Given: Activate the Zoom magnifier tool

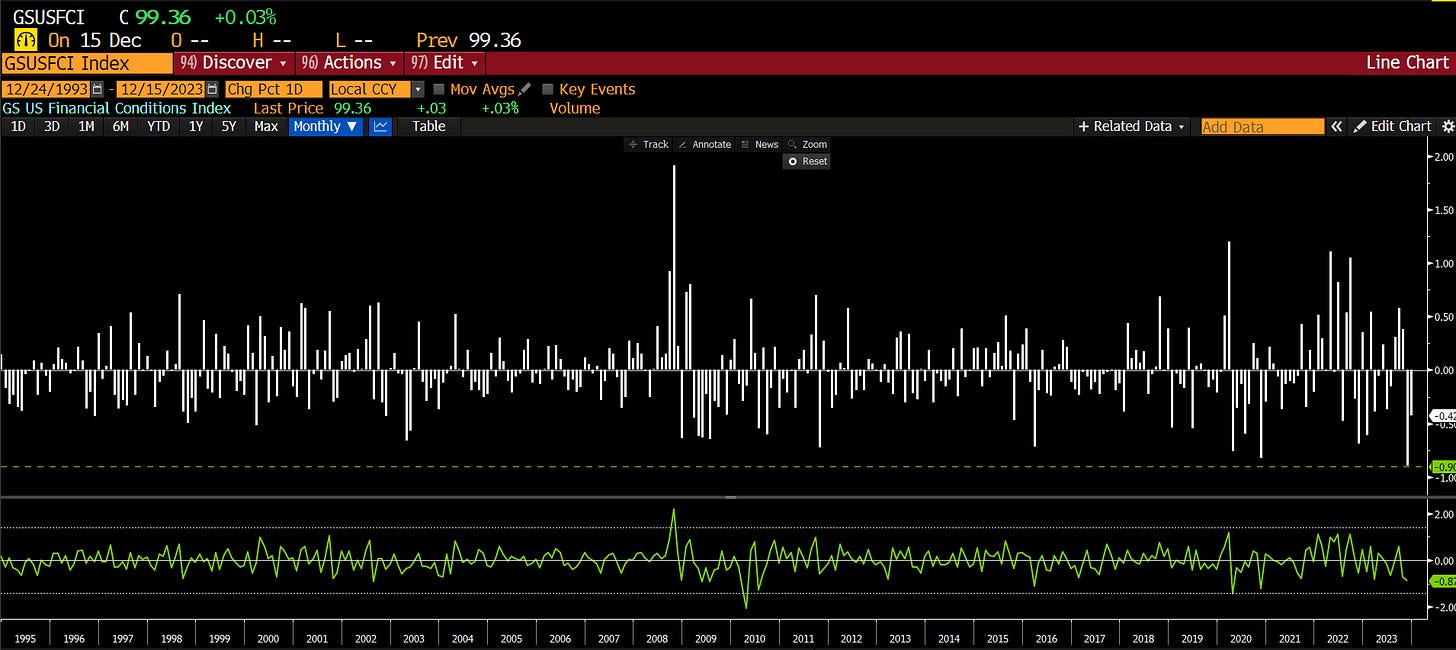Looking at the screenshot, I should (807, 144).
